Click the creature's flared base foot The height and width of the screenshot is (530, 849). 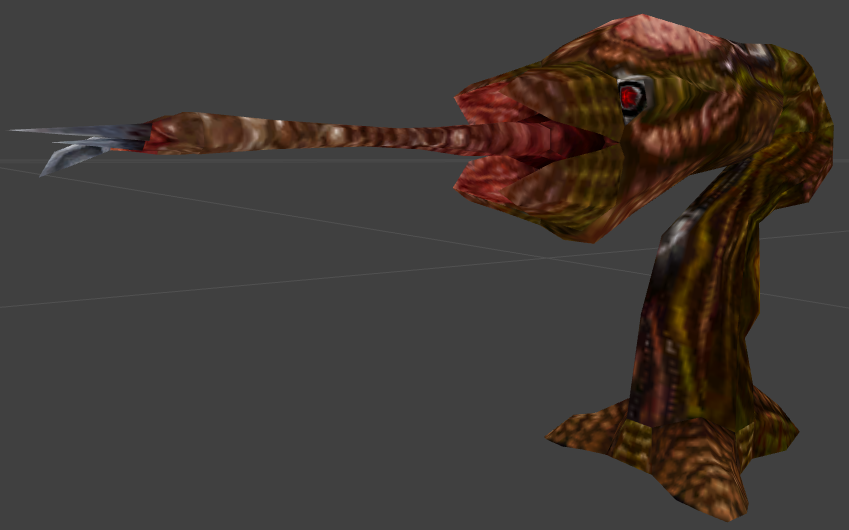point(673,455)
